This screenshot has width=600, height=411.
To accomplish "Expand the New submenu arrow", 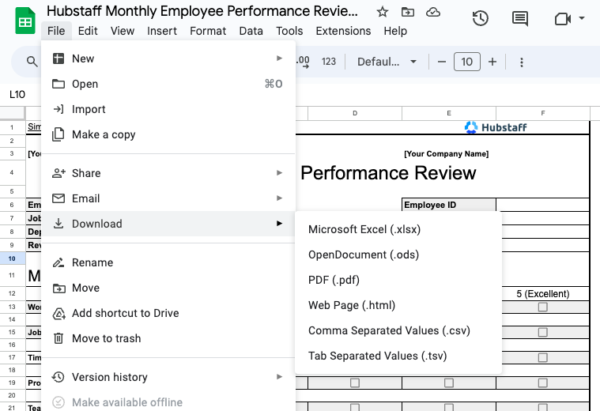I will 279,58.
